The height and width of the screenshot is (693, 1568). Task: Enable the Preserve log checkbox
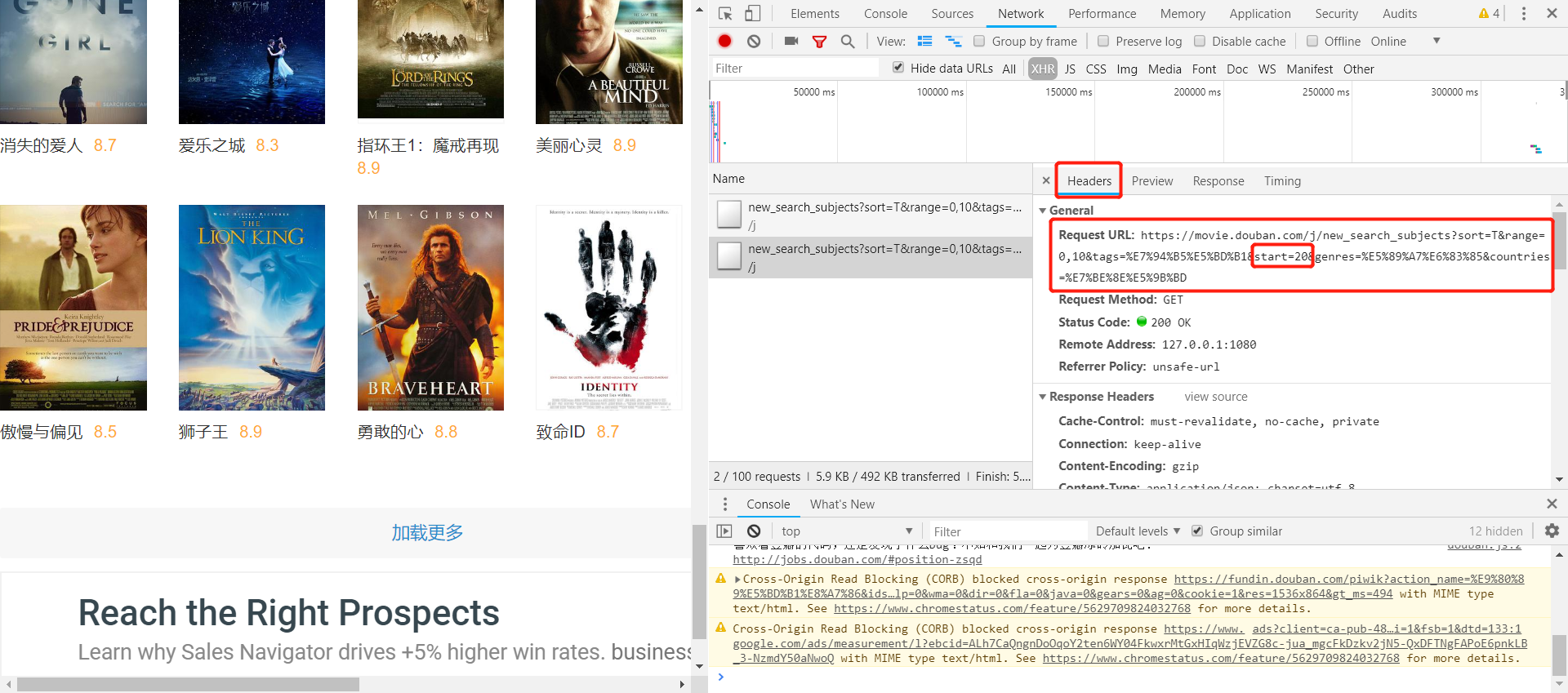click(1103, 41)
